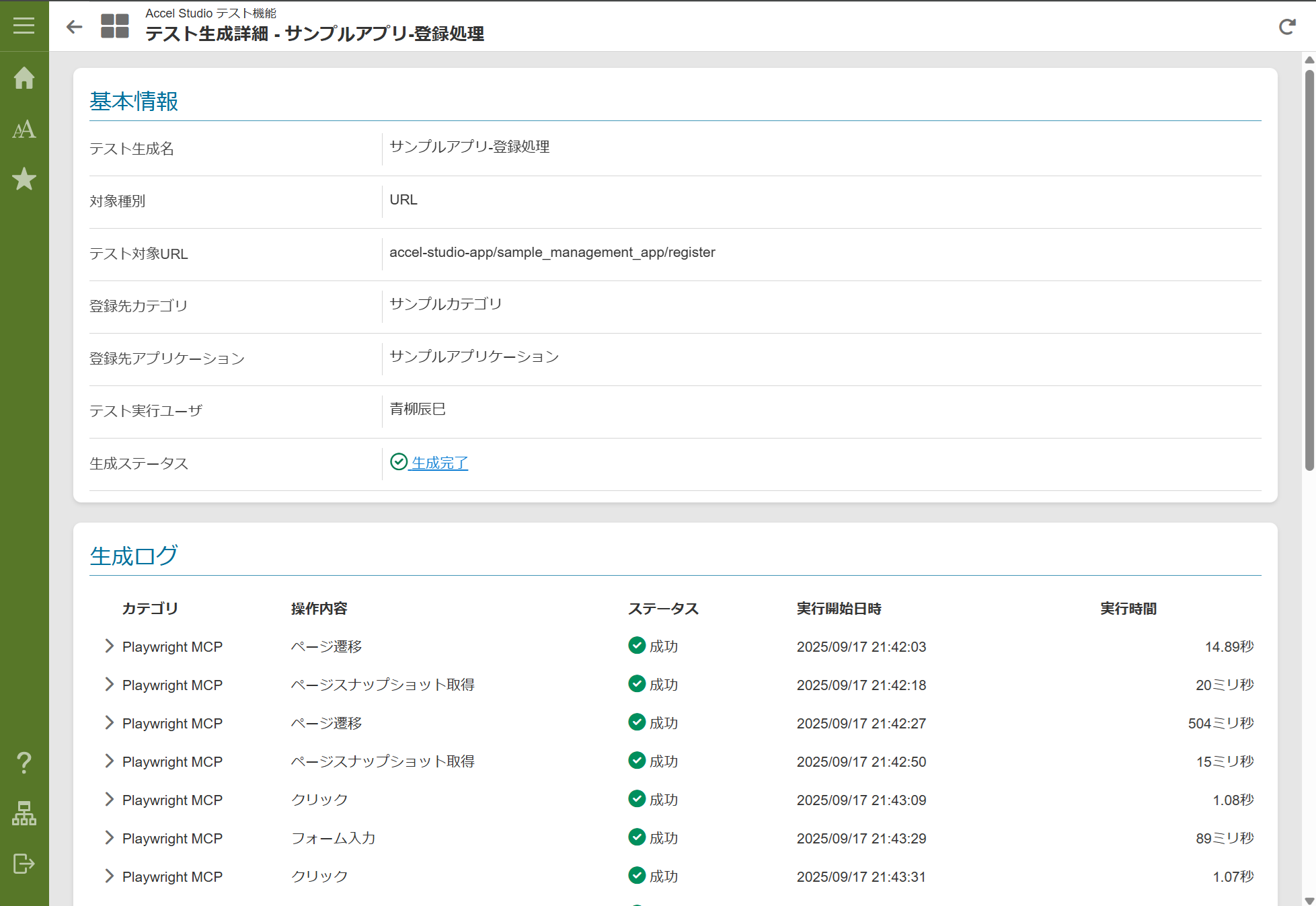Open help with the question mark icon
1316x906 pixels.
[24, 763]
